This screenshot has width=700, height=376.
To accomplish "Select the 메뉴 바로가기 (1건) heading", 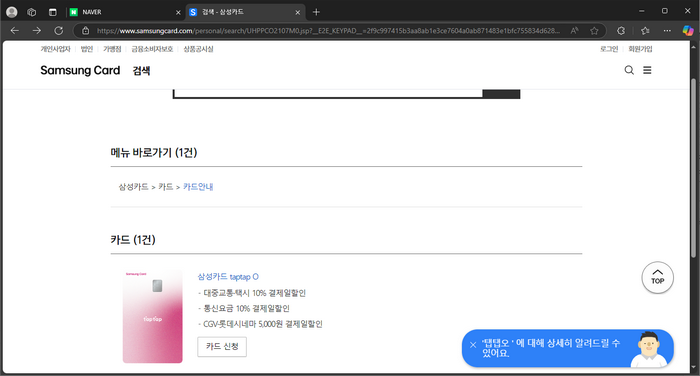I will (x=154, y=153).
